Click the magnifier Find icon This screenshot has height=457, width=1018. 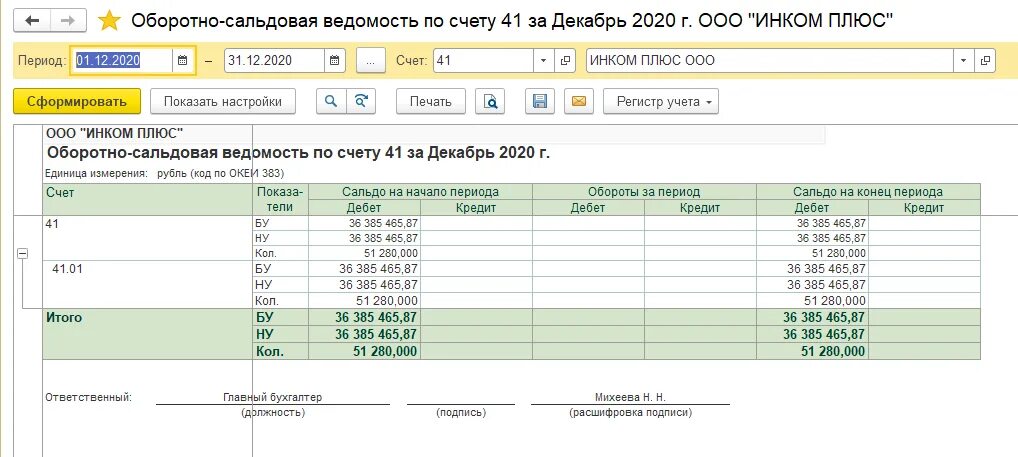click(331, 101)
